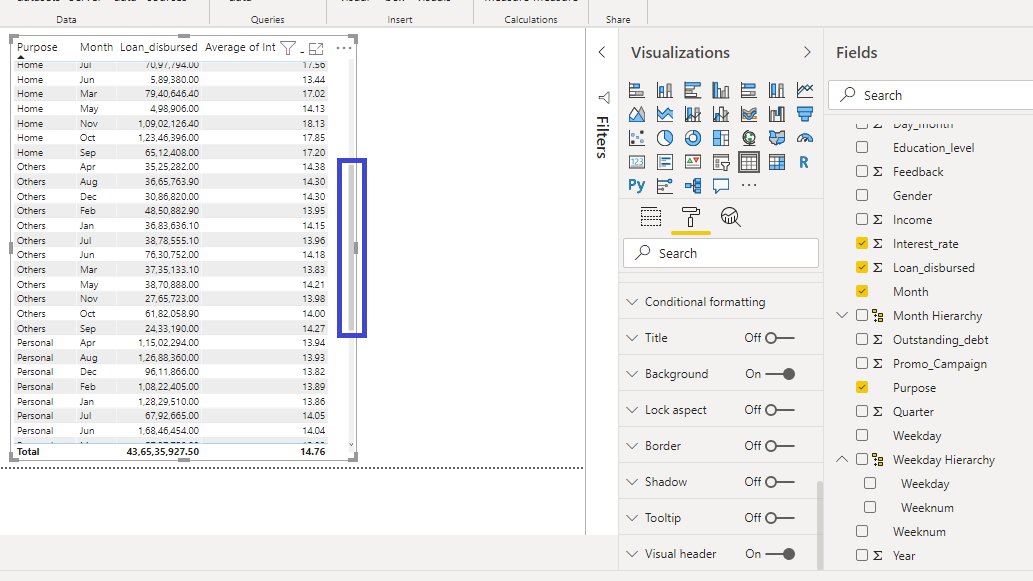
Task: Select the funnel chart visualization
Action: coord(804,114)
